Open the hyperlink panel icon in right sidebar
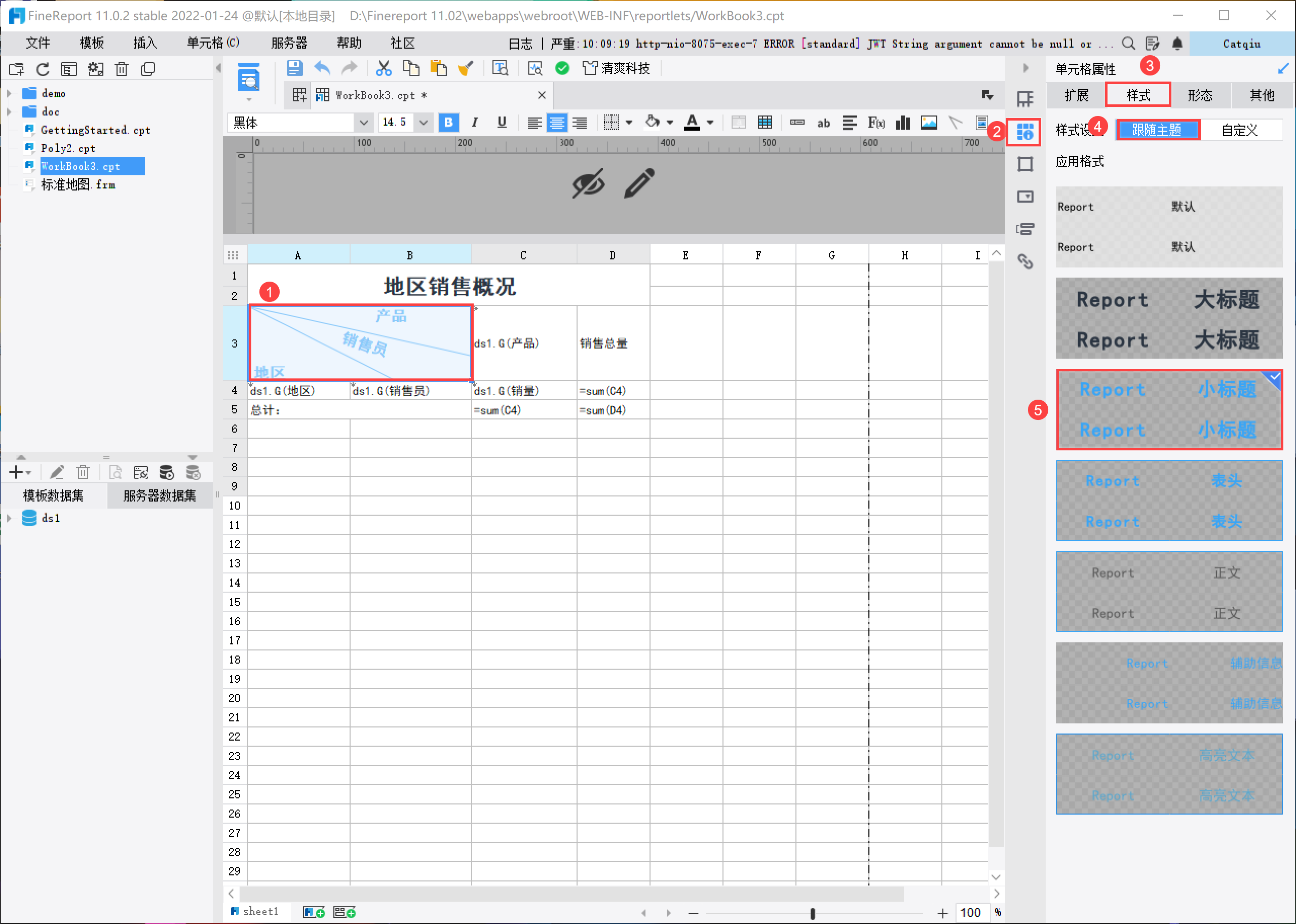 (x=1025, y=261)
